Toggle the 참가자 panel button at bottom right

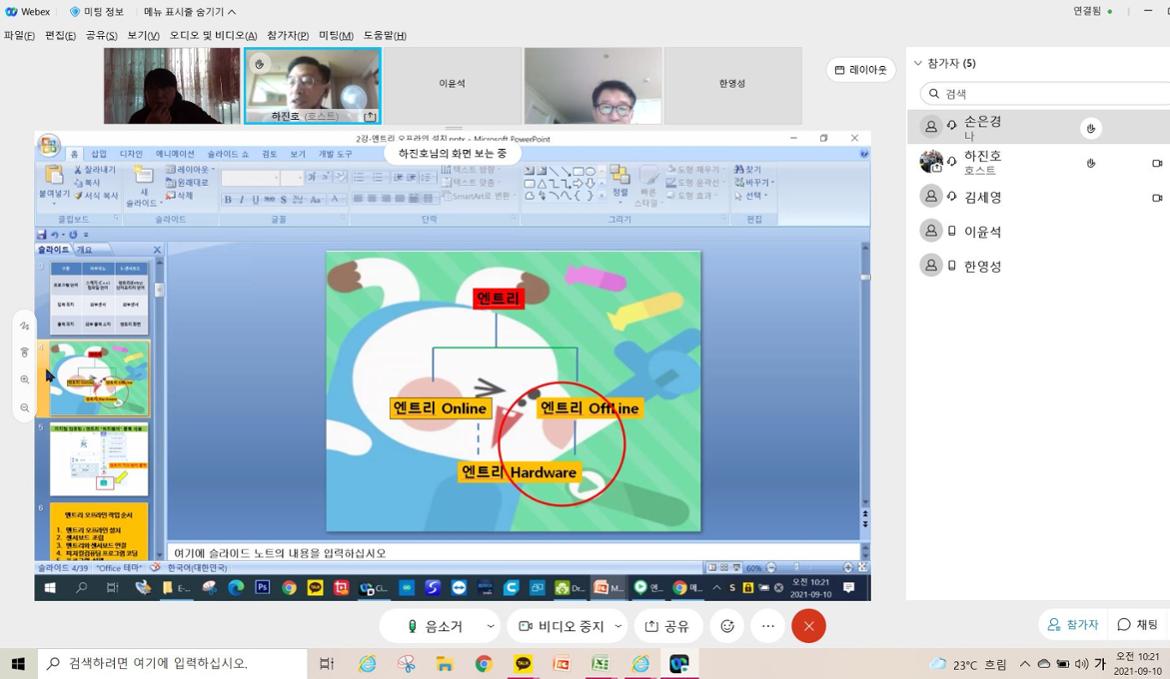click(x=1072, y=625)
